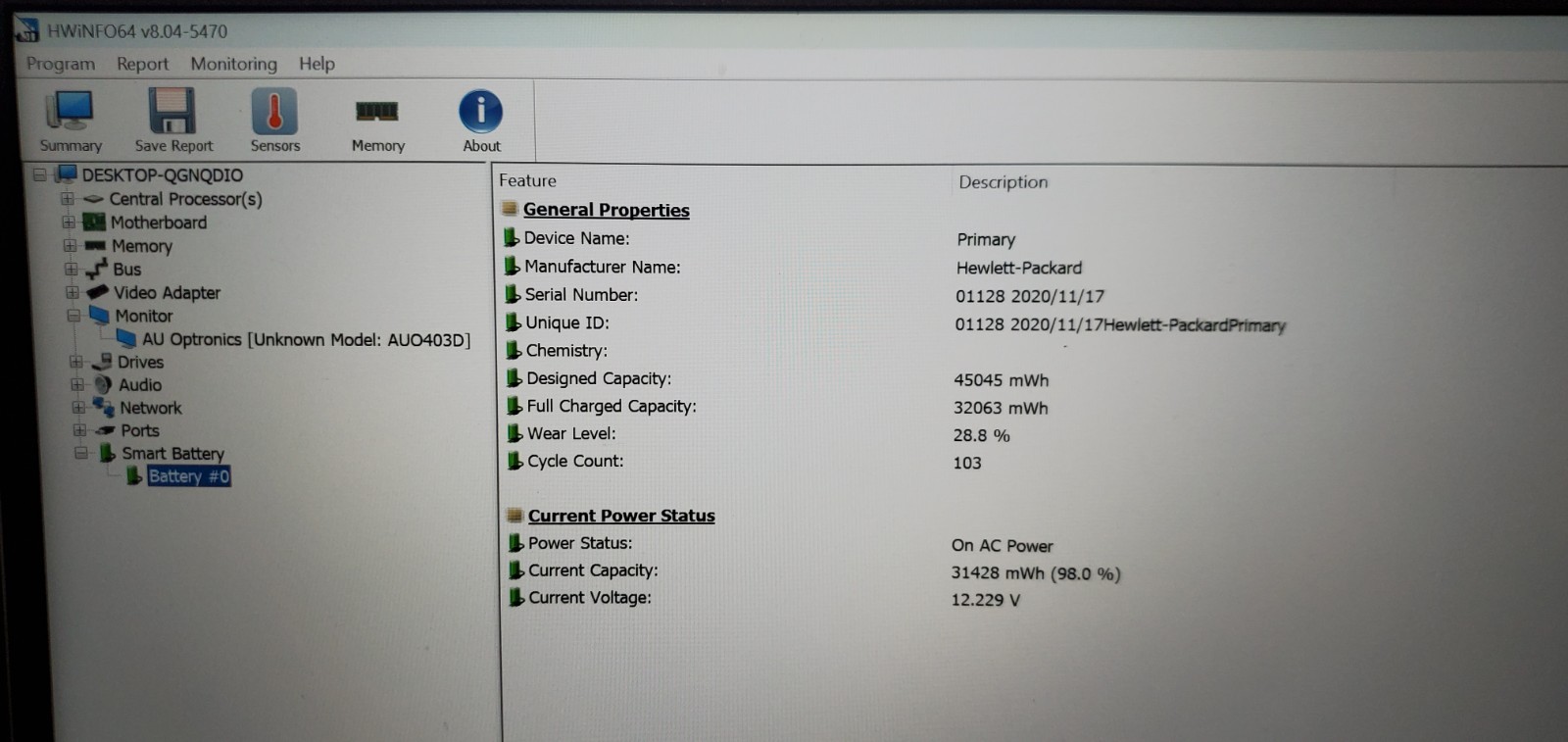Image resolution: width=1568 pixels, height=742 pixels.
Task: Click the Wear Level 28.8 % value
Action: tap(981, 435)
